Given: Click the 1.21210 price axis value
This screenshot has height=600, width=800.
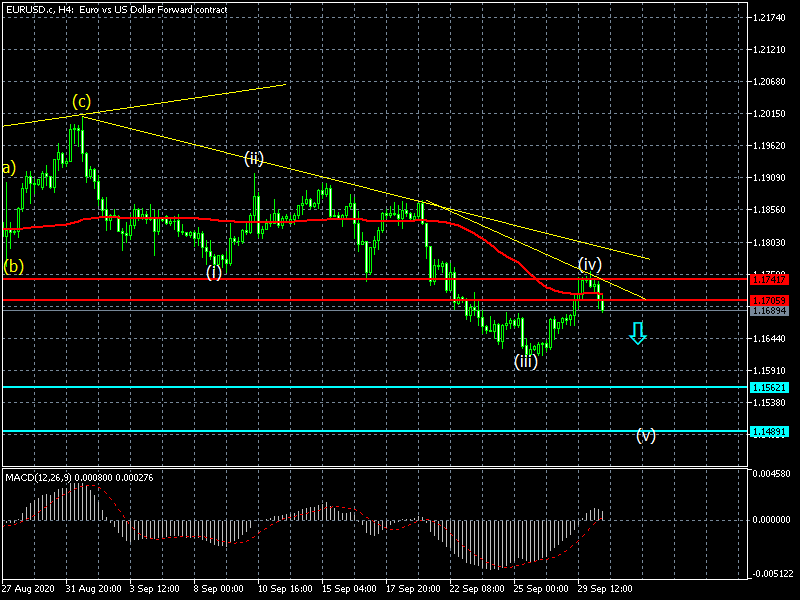Looking at the screenshot, I should click(x=769, y=50).
